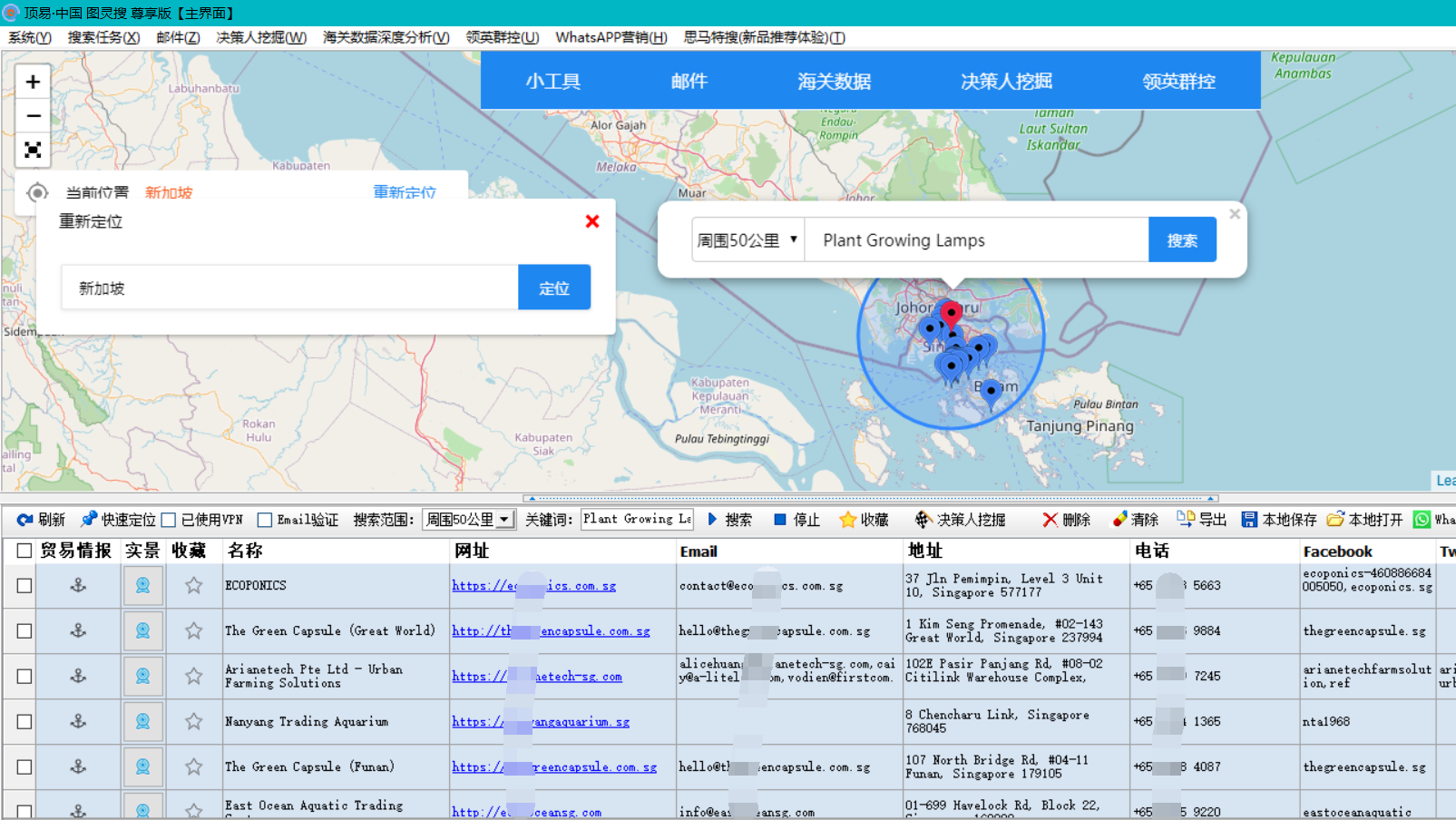Viewport: 1456px width, 820px height.
Task: Open the 系统 menu
Action: coord(29,37)
